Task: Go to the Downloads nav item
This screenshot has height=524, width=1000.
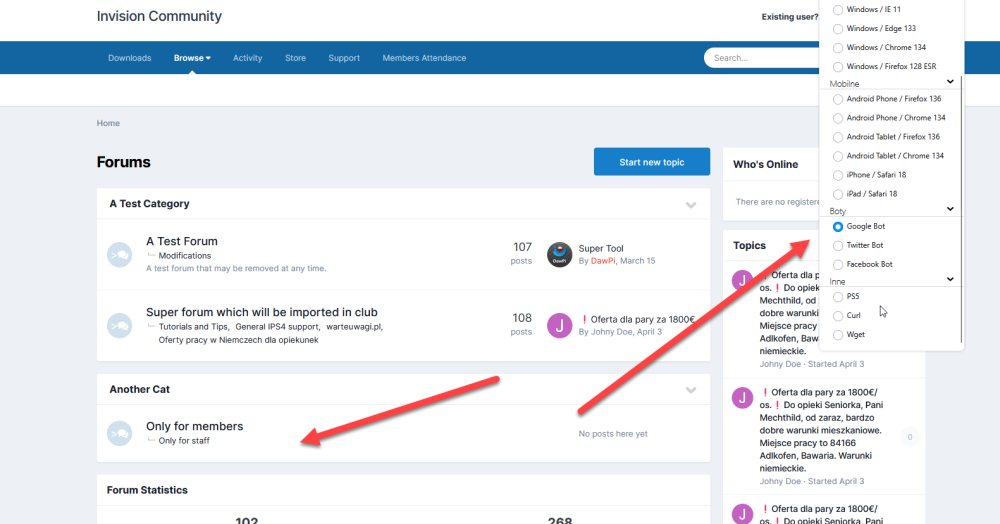Action: tap(130, 58)
